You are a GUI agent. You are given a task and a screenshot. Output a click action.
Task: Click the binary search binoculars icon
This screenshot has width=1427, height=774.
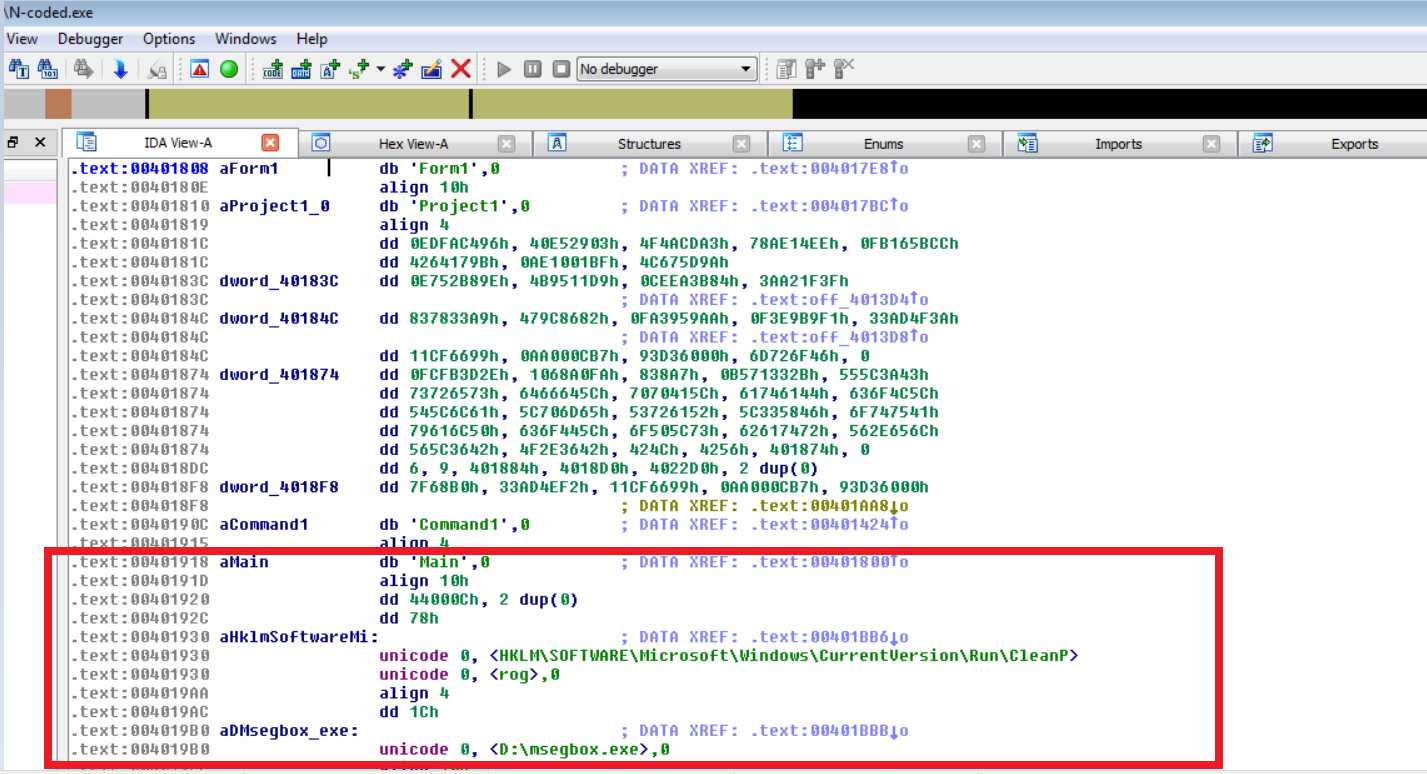(47, 69)
